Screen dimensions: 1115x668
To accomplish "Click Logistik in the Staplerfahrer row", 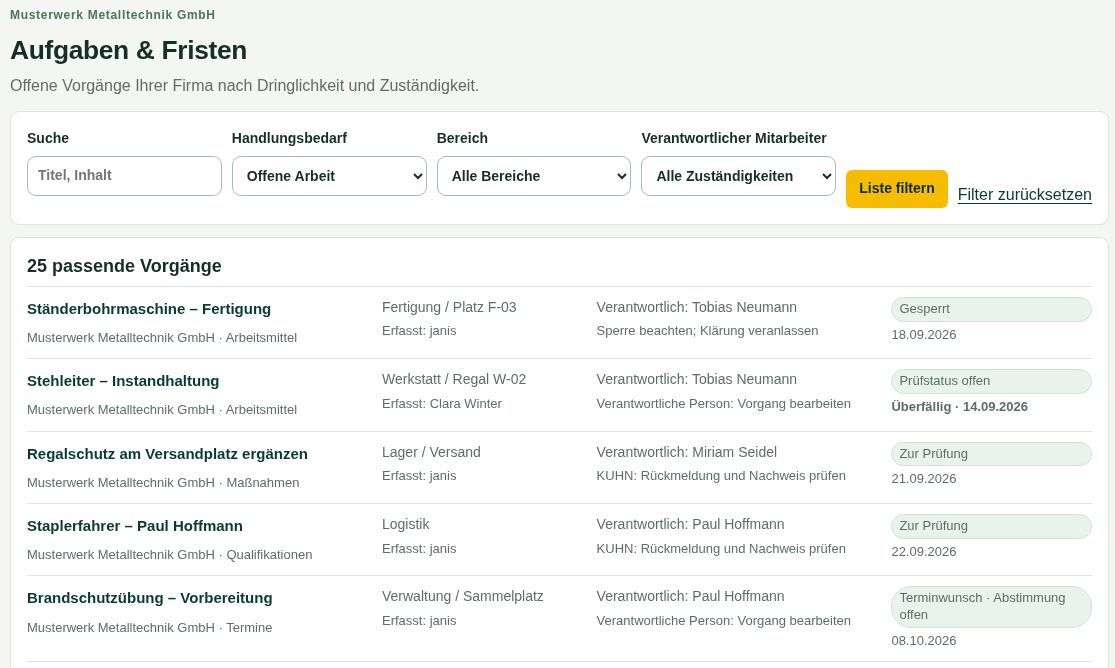I will click(405, 524).
